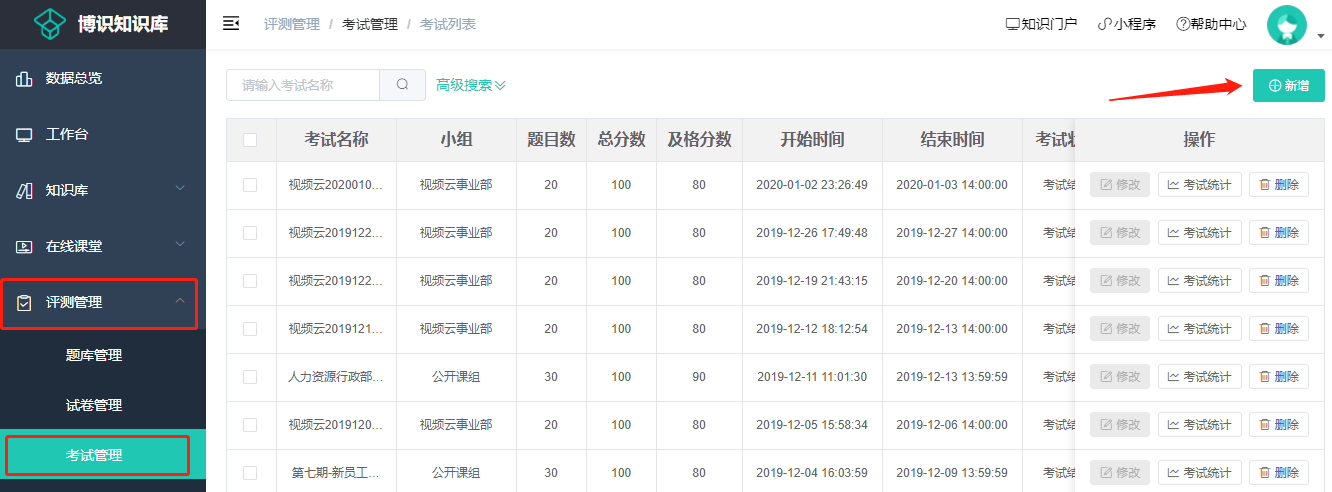The width and height of the screenshot is (1332, 492).
Task: Open 小程序 from the header
Action: pyautogui.click(x=1126, y=24)
